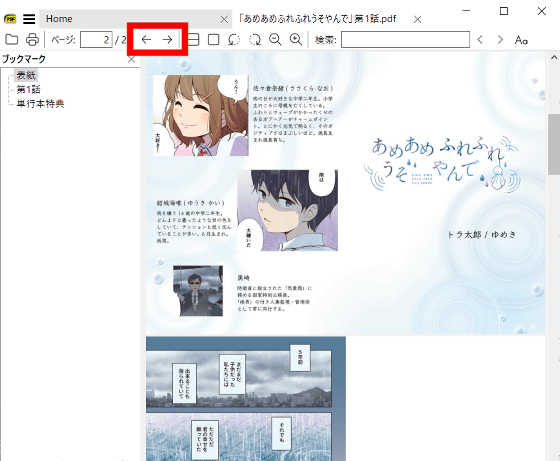
Task: Select the 表紙 bookmark
Action: point(26,75)
